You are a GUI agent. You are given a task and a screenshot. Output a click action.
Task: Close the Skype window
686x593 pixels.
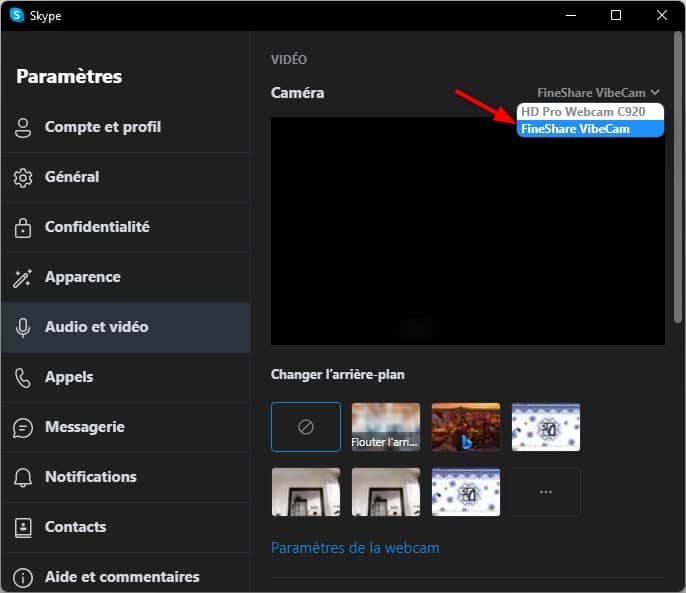(662, 15)
